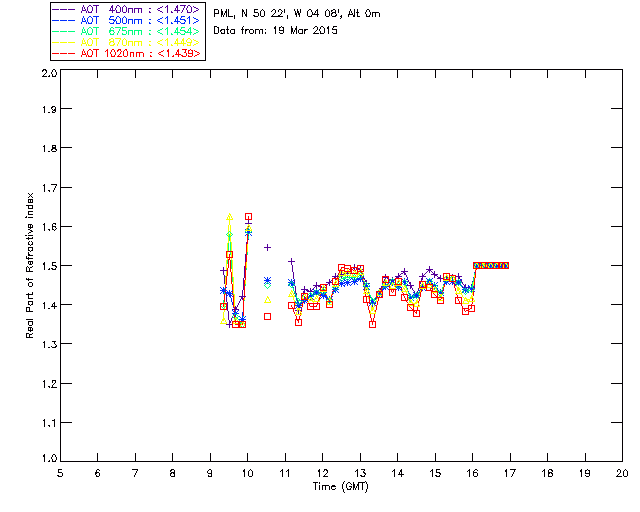The image size is (640, 512).
Task: Click the x-axis tick label 8
Action: (x=173, y=473)
